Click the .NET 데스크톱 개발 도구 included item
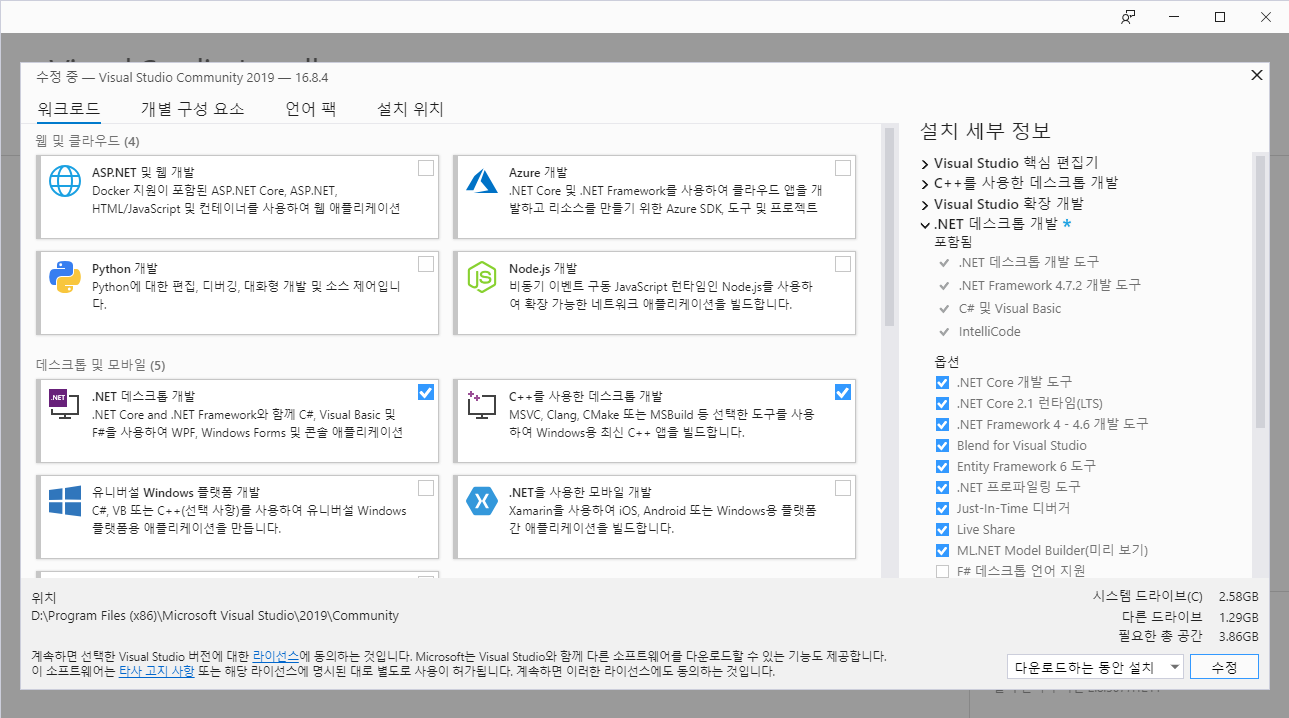Viewport: 1289px width, 718px height. 1028,262
